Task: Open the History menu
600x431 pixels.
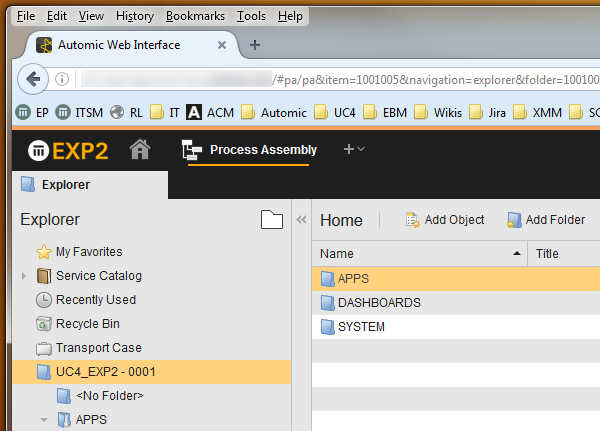Action: click(135, 16)
